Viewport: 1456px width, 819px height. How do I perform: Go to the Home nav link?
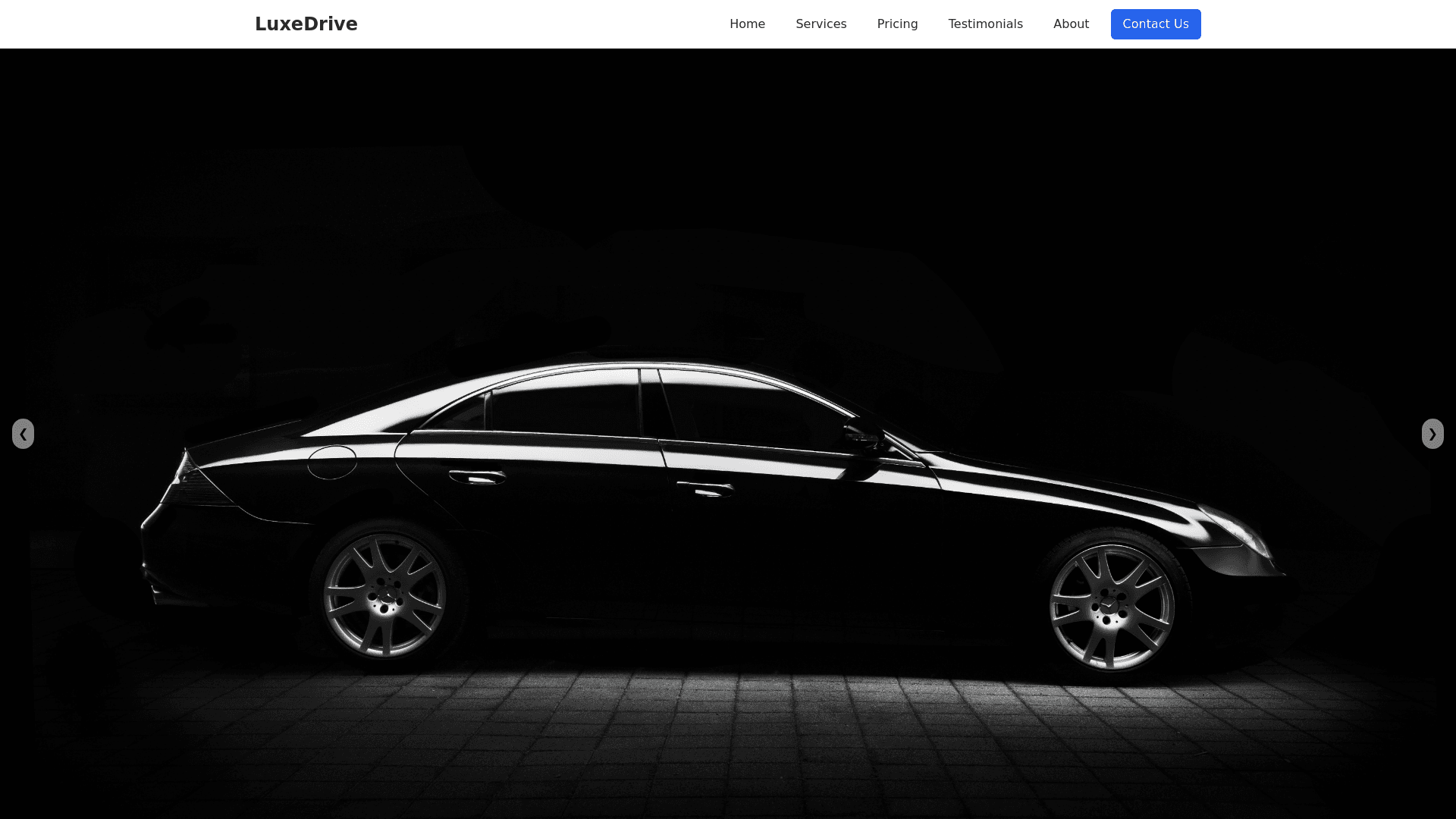pos(747,24)
